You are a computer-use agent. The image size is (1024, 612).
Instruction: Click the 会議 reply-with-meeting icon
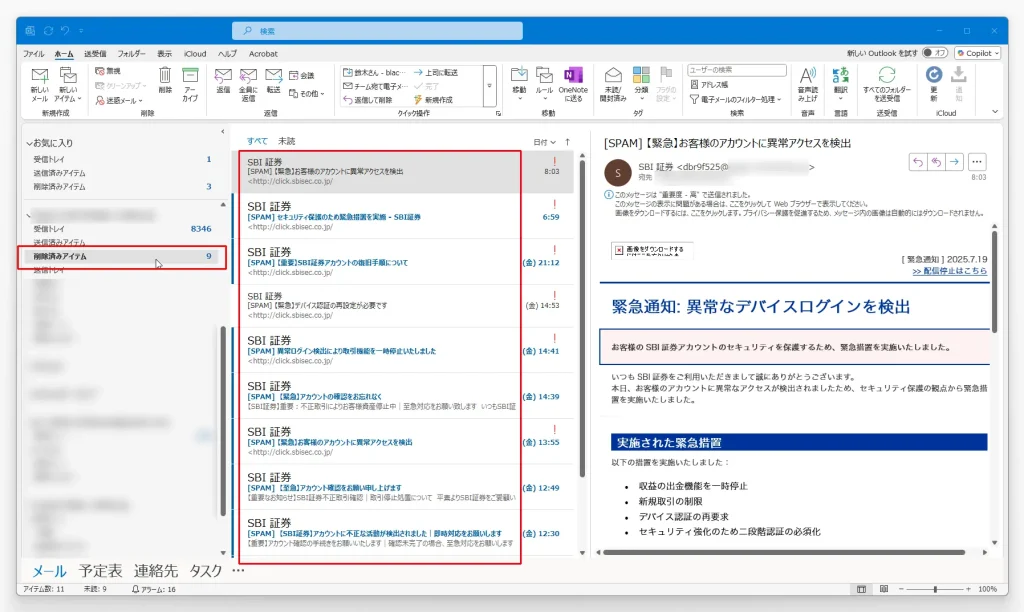point(302,76)
